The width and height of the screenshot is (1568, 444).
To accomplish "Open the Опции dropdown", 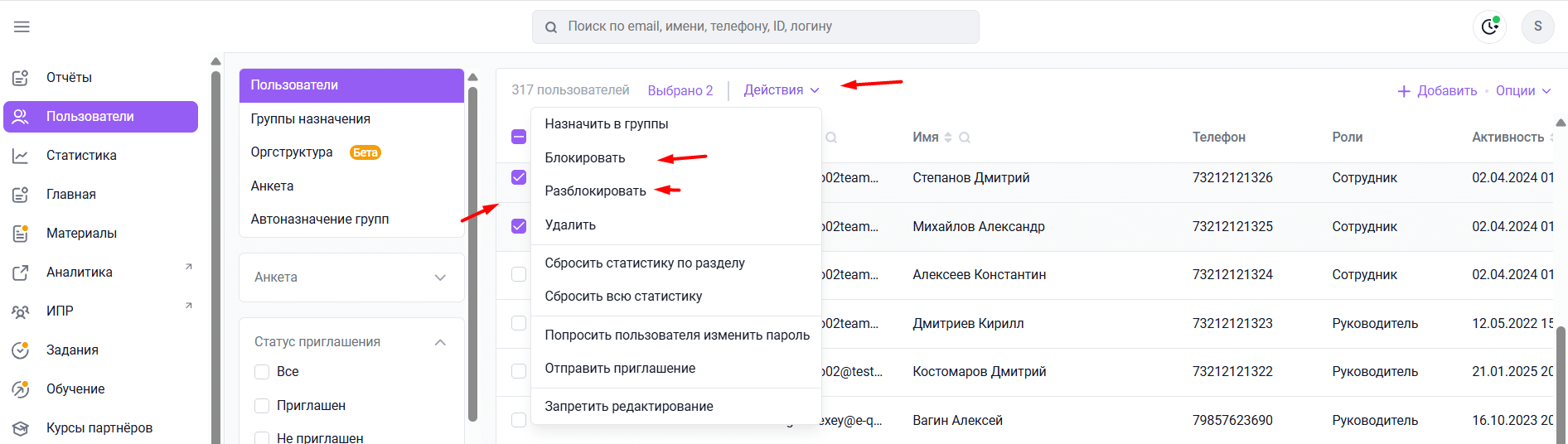I will click(1523, 91).
